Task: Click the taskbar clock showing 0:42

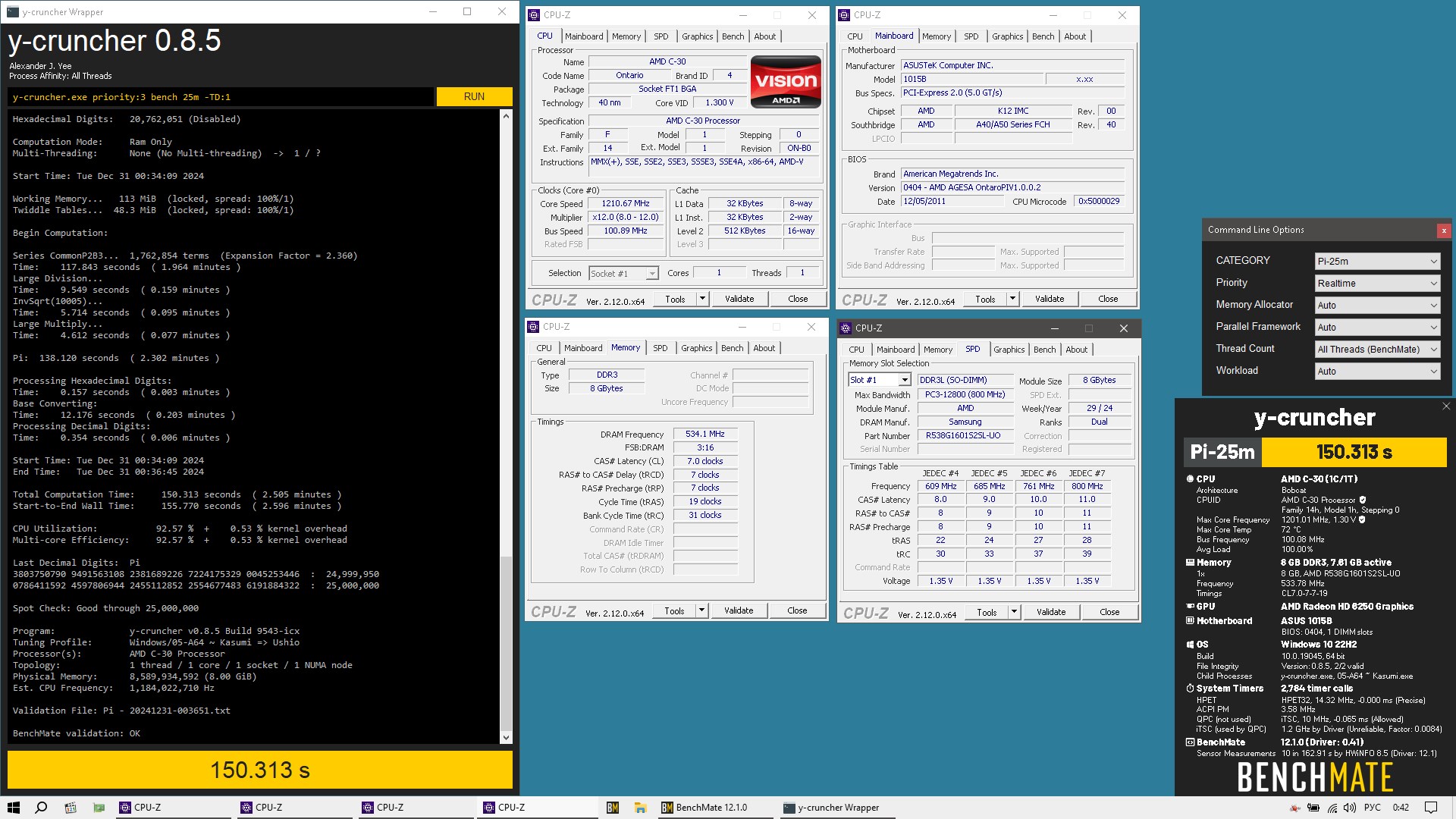Action: click(x=1401, y=808)
